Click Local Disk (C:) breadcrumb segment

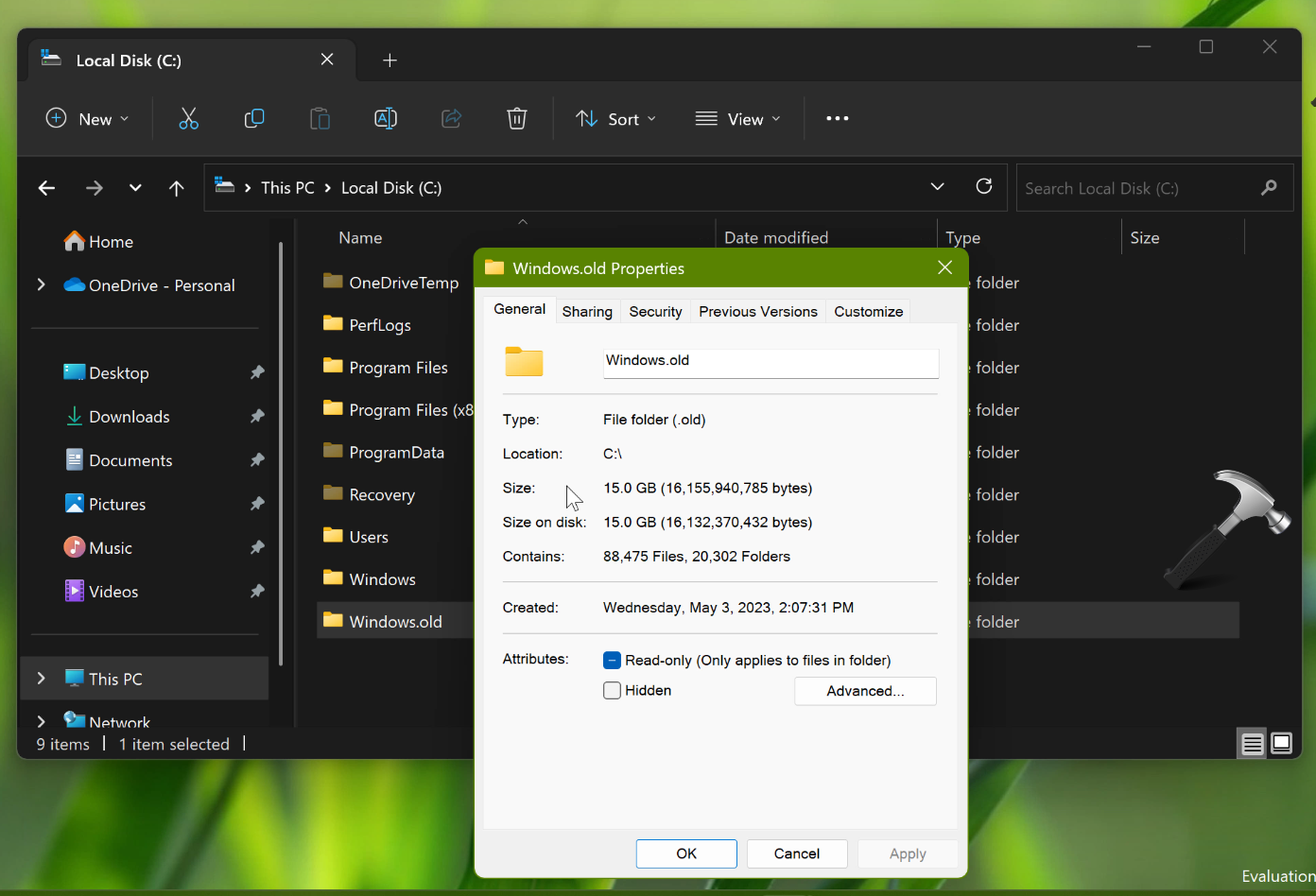coord(391,188)
